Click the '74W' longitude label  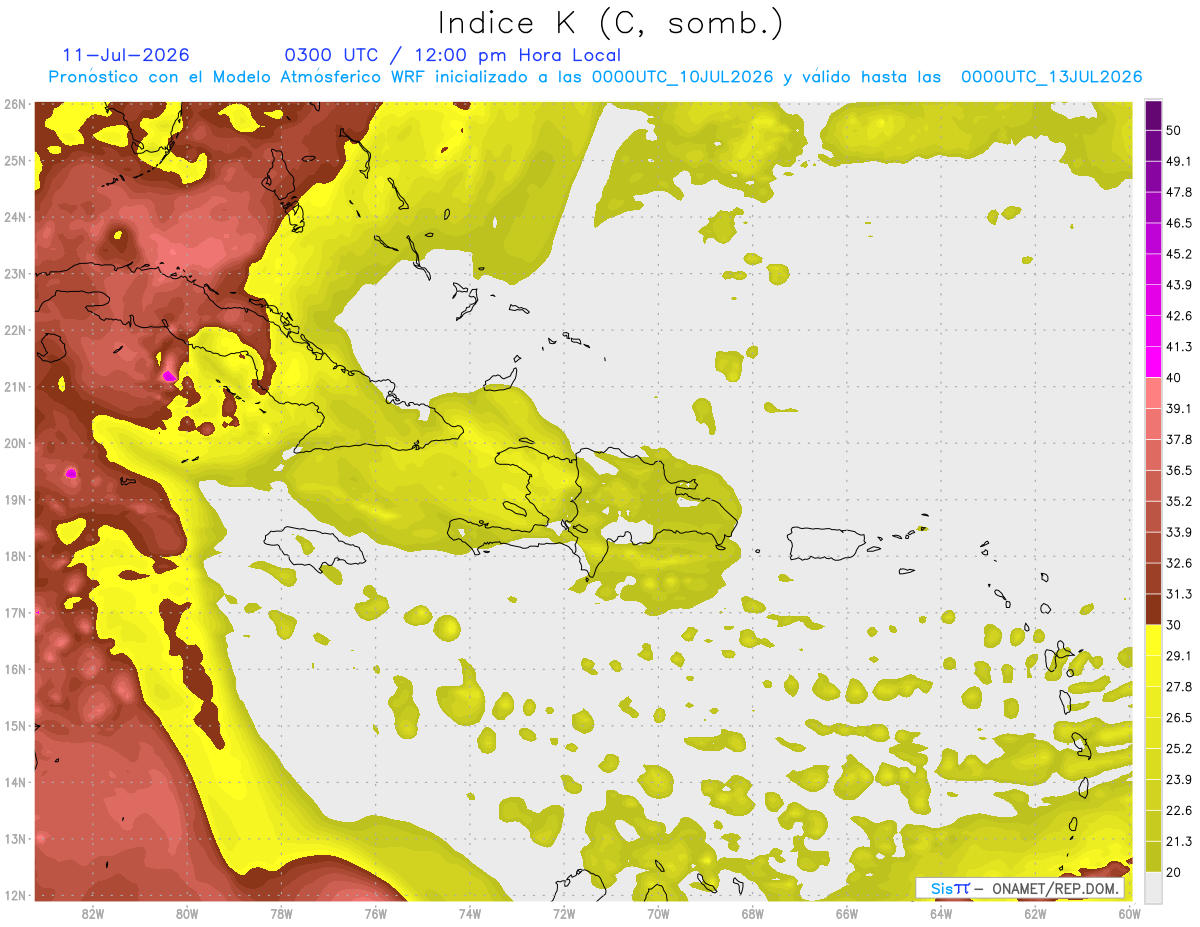[x=469, y=914]
